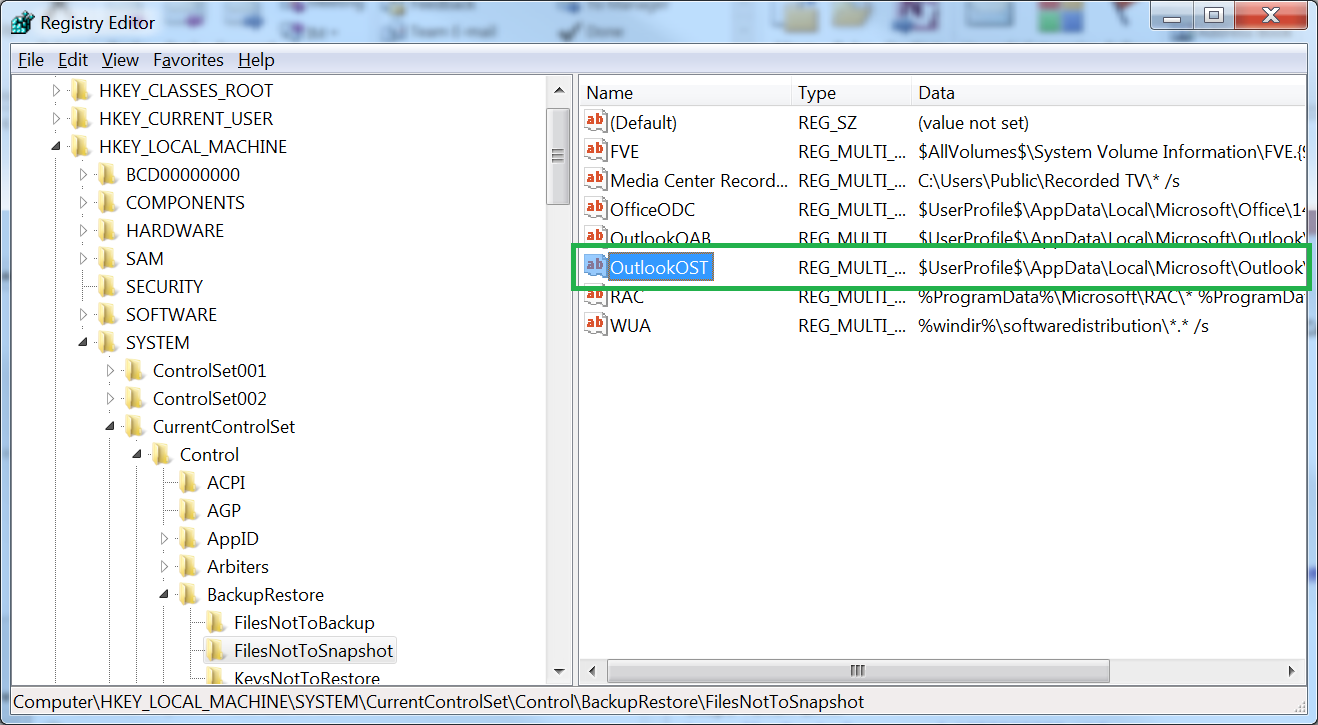Collapse the SYSTEM node arrow
Image resolution: width=1318 pixels, height=725 pixels.
(x=83, y=343)
